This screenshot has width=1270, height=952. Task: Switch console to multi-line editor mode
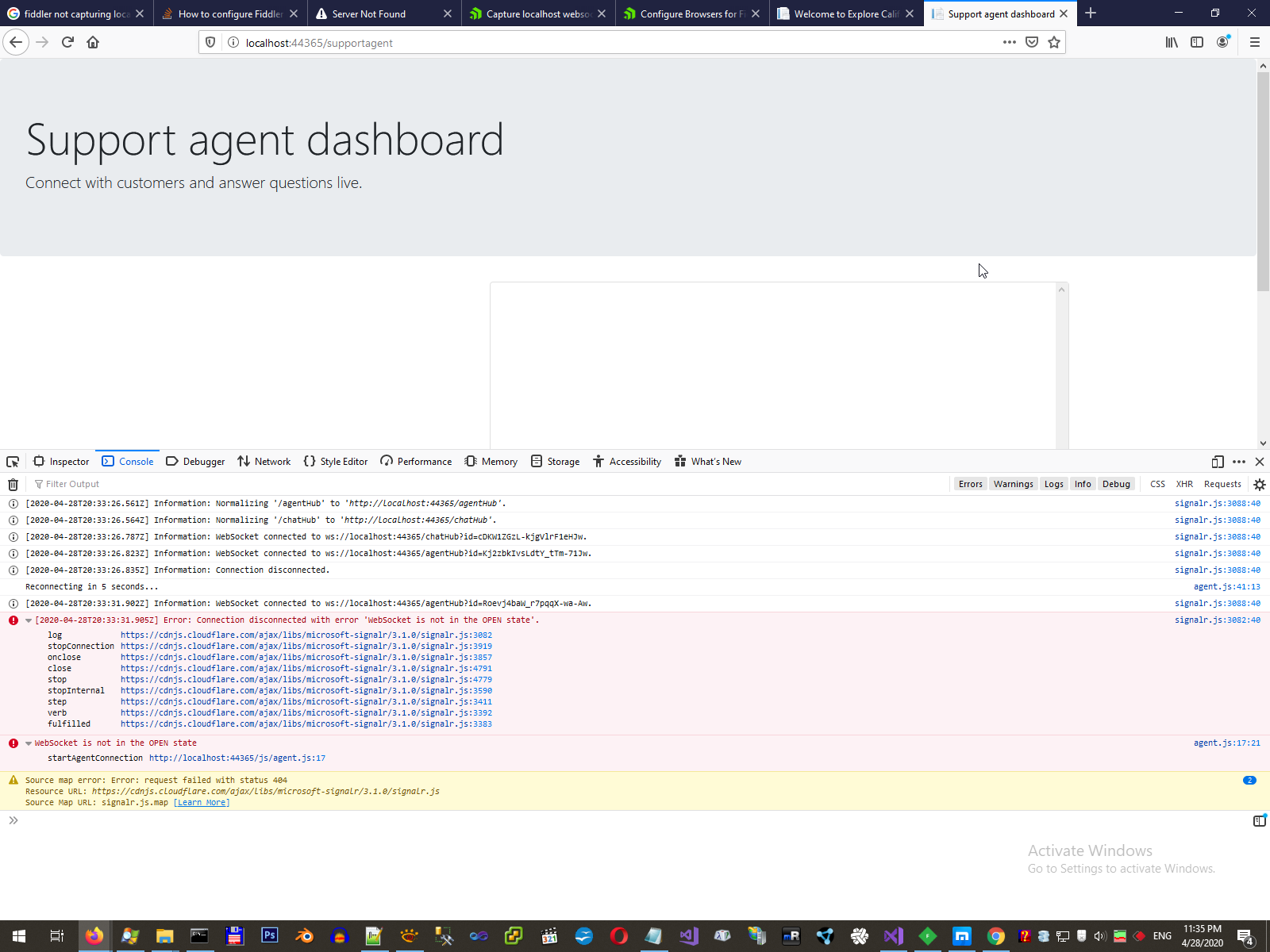(1260, 820)
